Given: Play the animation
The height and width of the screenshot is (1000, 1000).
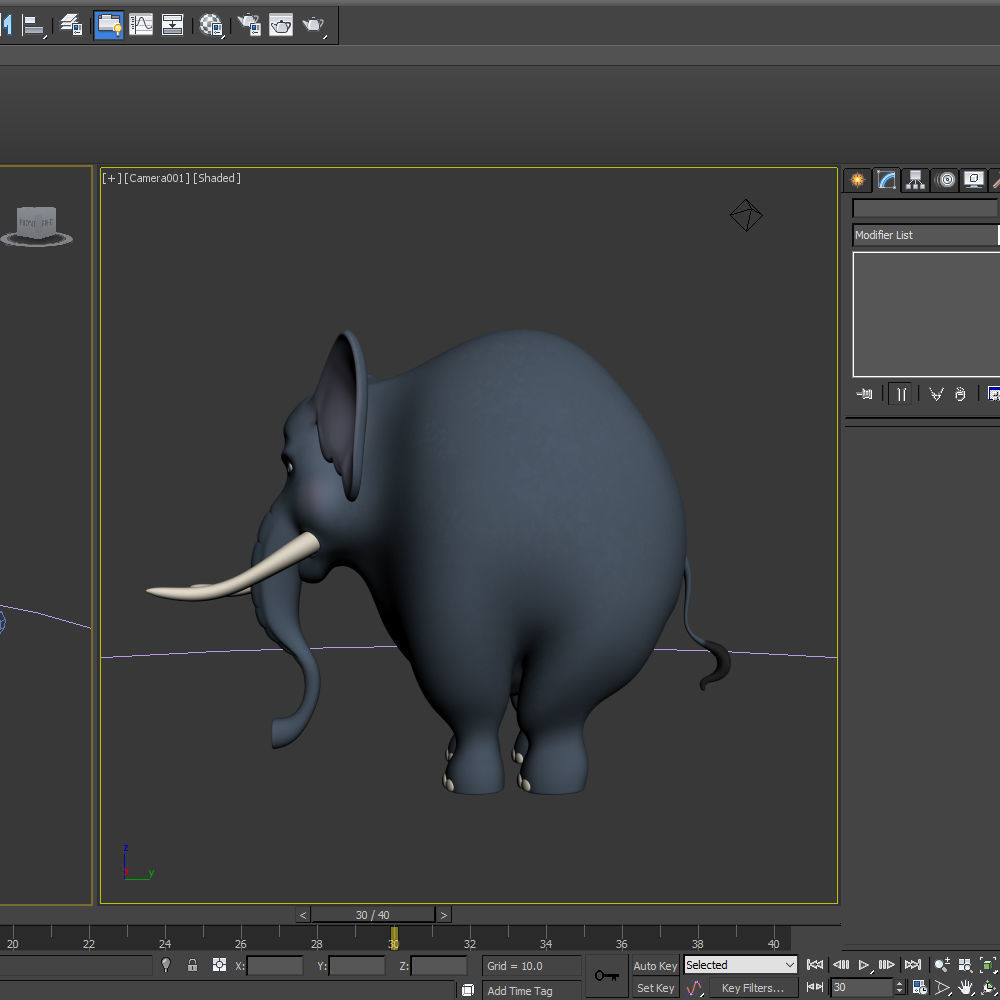Looking at the screenshot, I should 864,965.
